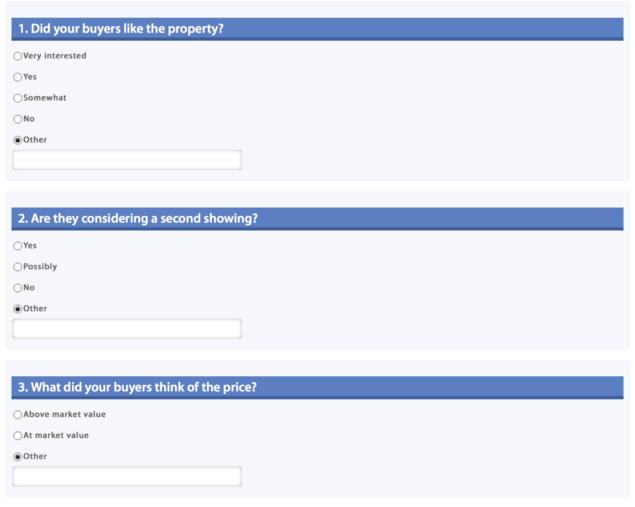Click the Other text field for question 3
Viewport: 635px width, 507px height.
[127, 477]
